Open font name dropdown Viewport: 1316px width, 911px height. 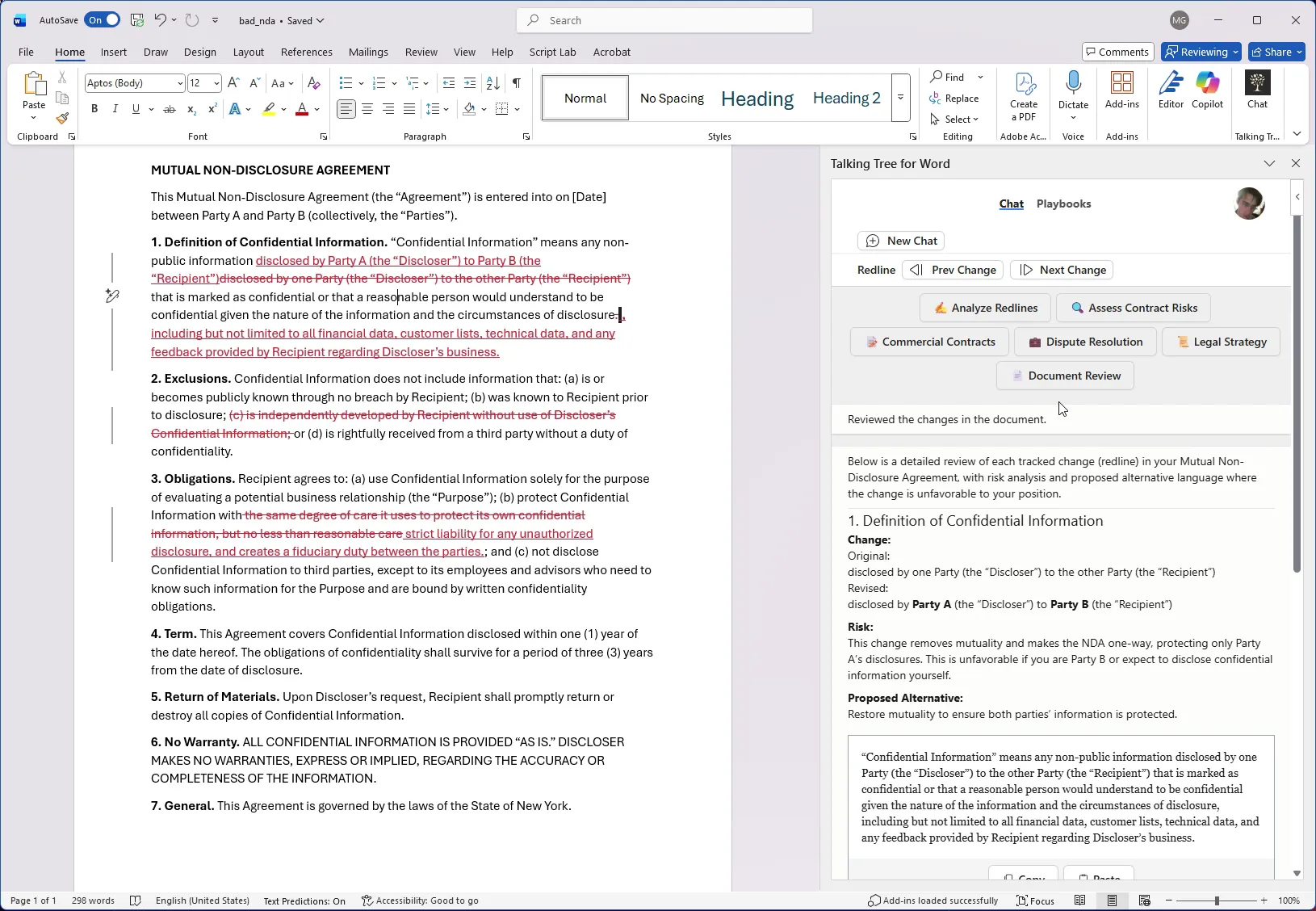(x=179, y=83)
